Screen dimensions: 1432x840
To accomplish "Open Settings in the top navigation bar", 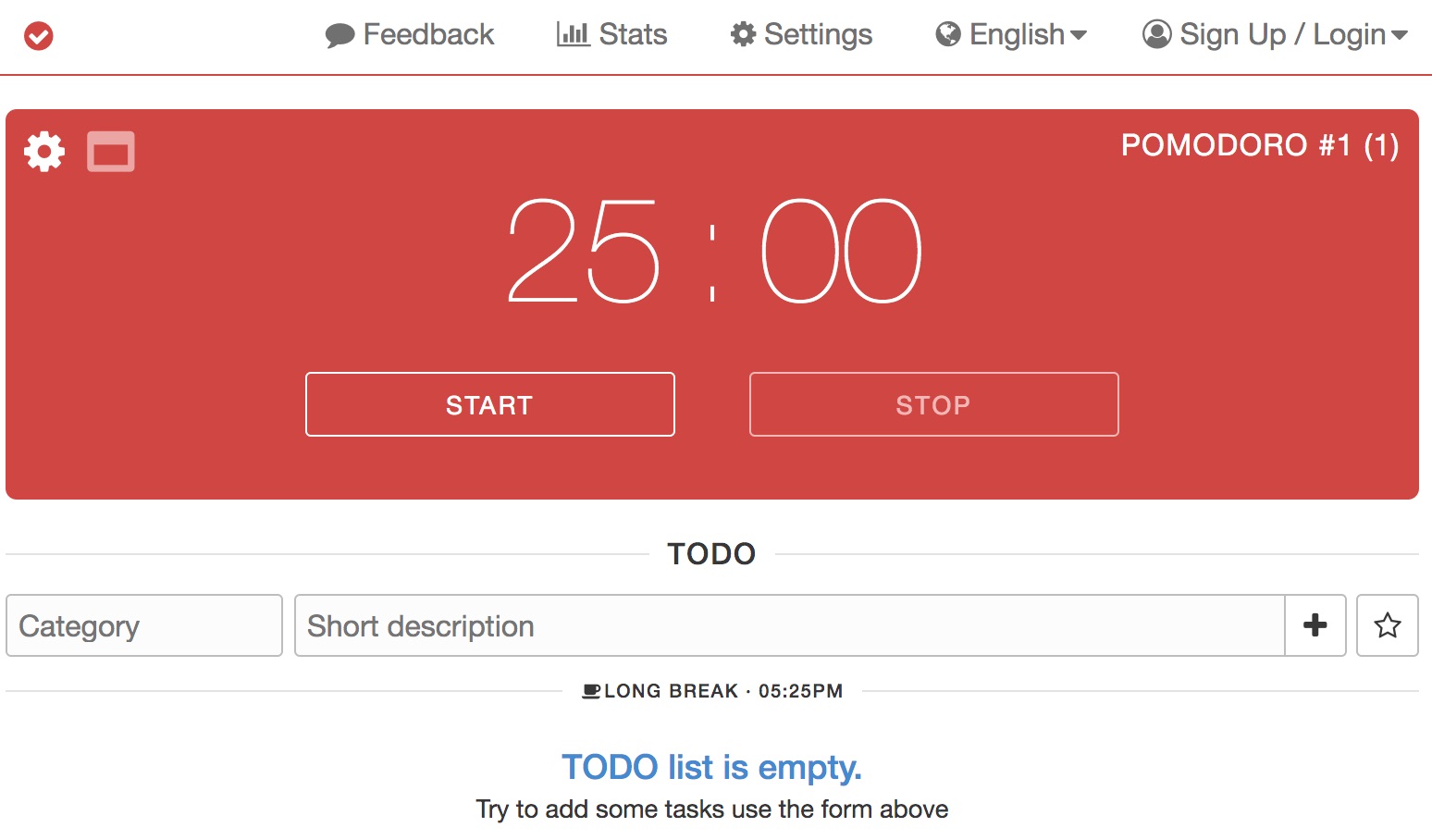I will 801,35.
